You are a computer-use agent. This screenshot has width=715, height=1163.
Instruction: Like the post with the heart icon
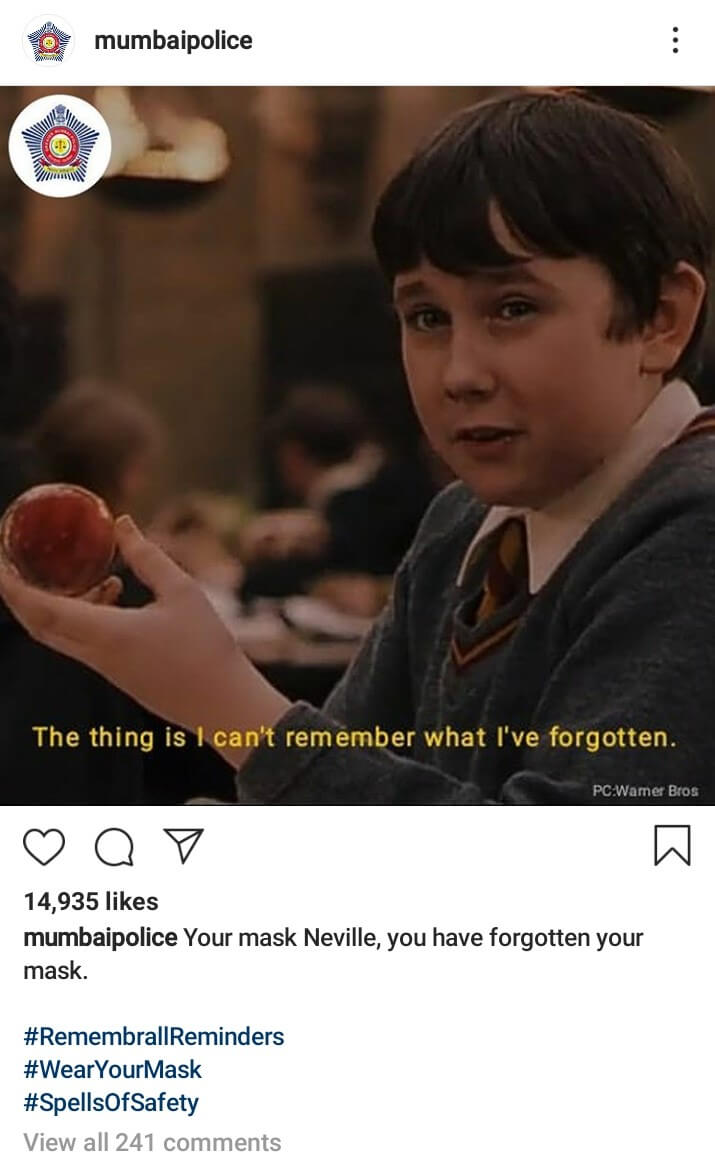click(45, 846)
